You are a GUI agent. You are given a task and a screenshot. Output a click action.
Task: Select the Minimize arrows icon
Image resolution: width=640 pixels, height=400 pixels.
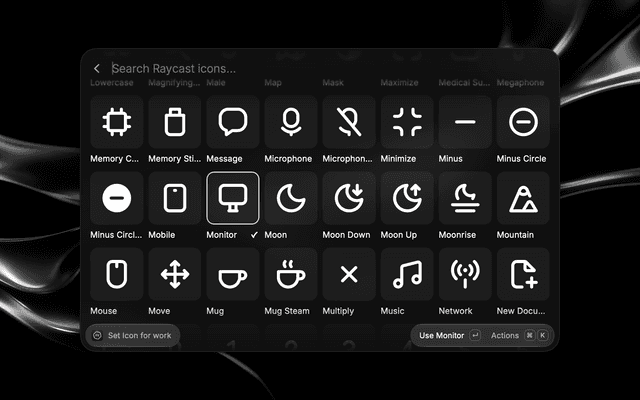click(407, 122)
